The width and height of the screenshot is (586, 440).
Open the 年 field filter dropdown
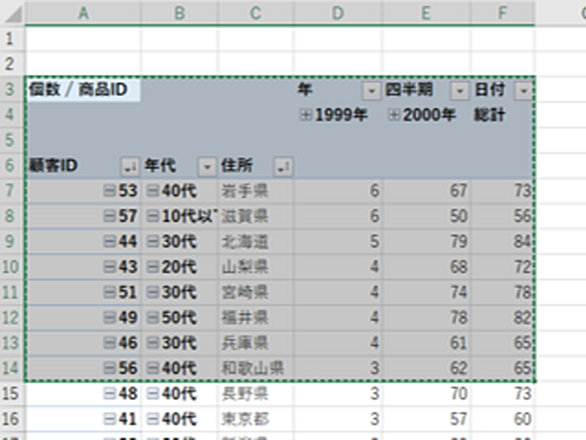click(x=371, y=91)
